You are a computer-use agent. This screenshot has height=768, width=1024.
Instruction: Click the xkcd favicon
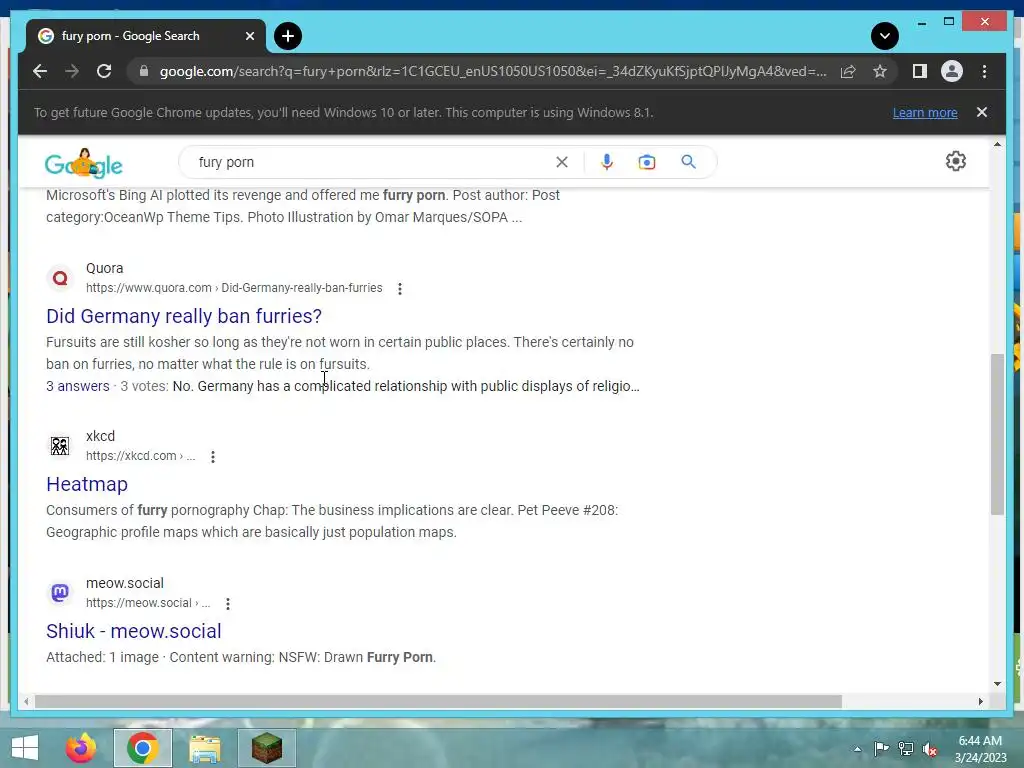click(60, 446)
